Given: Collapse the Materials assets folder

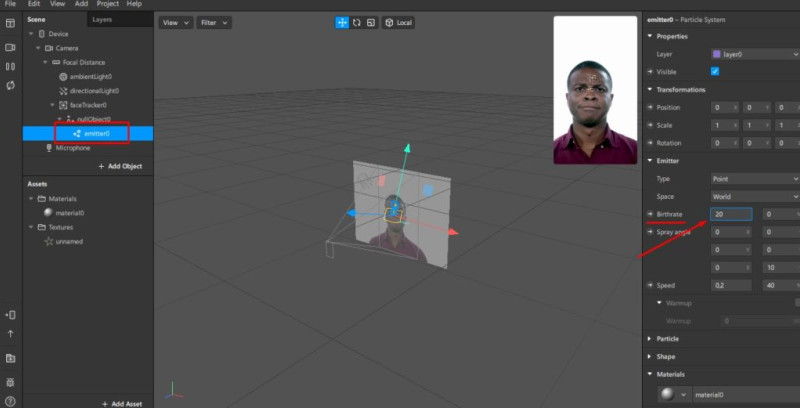Looking at the screenshot, I should [x=31, y=199].
